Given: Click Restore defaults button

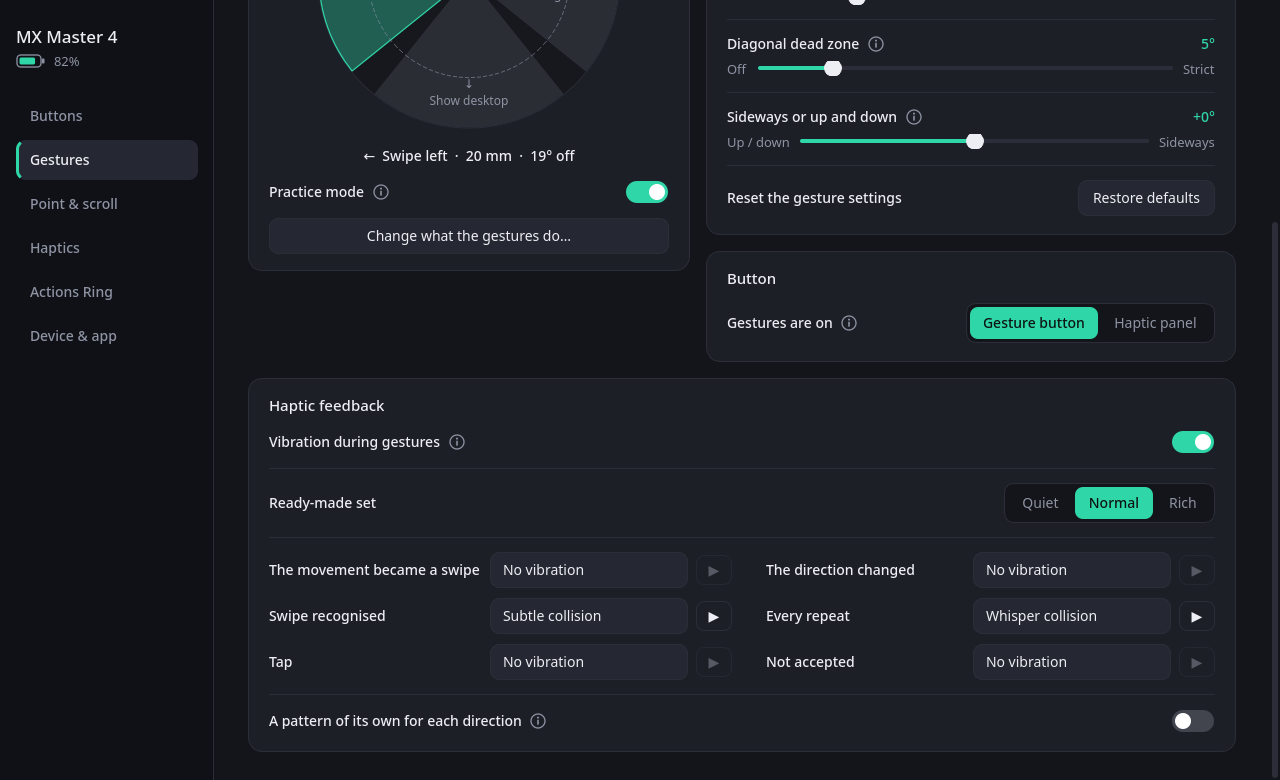Looking at the screenshot, I should point(1146,198).
